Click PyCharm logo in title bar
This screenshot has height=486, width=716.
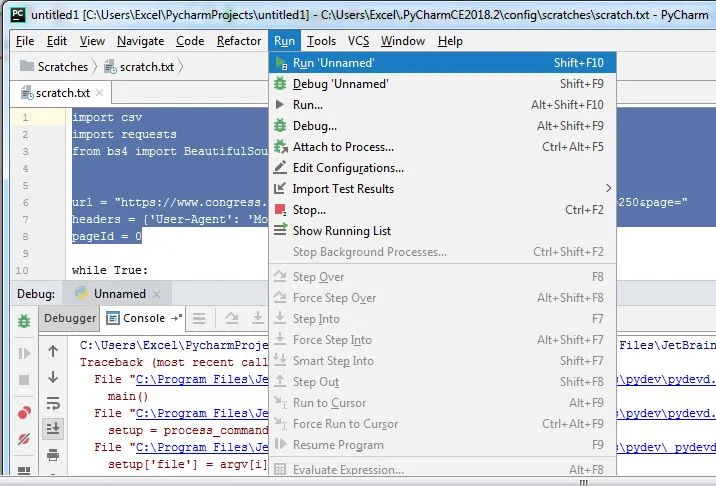(18, 14)
